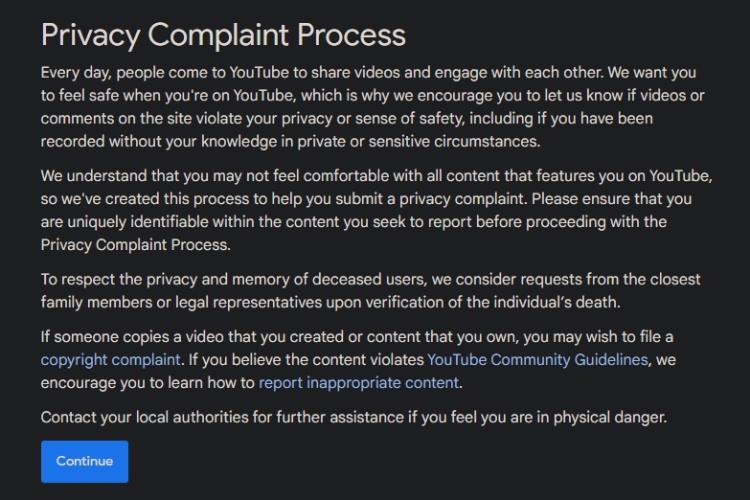Click the paragraph starting "We understand that you"
The image size is (750, 500).
376,210
